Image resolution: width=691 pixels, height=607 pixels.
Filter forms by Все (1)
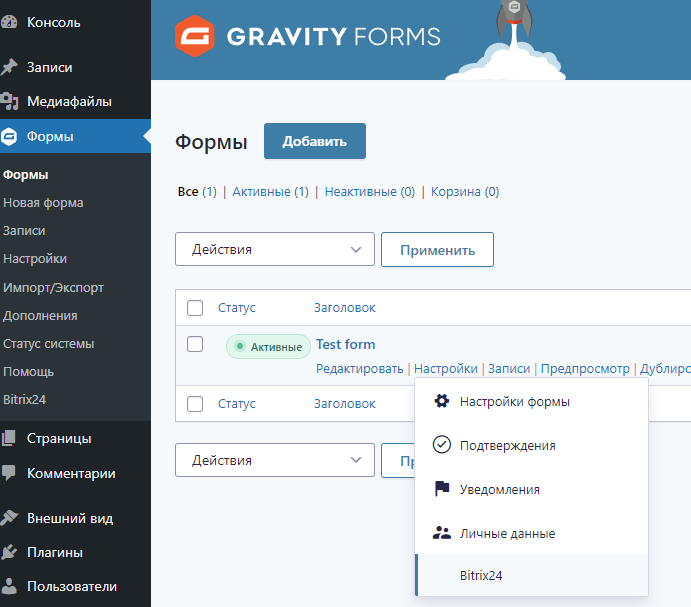[197, 192]
